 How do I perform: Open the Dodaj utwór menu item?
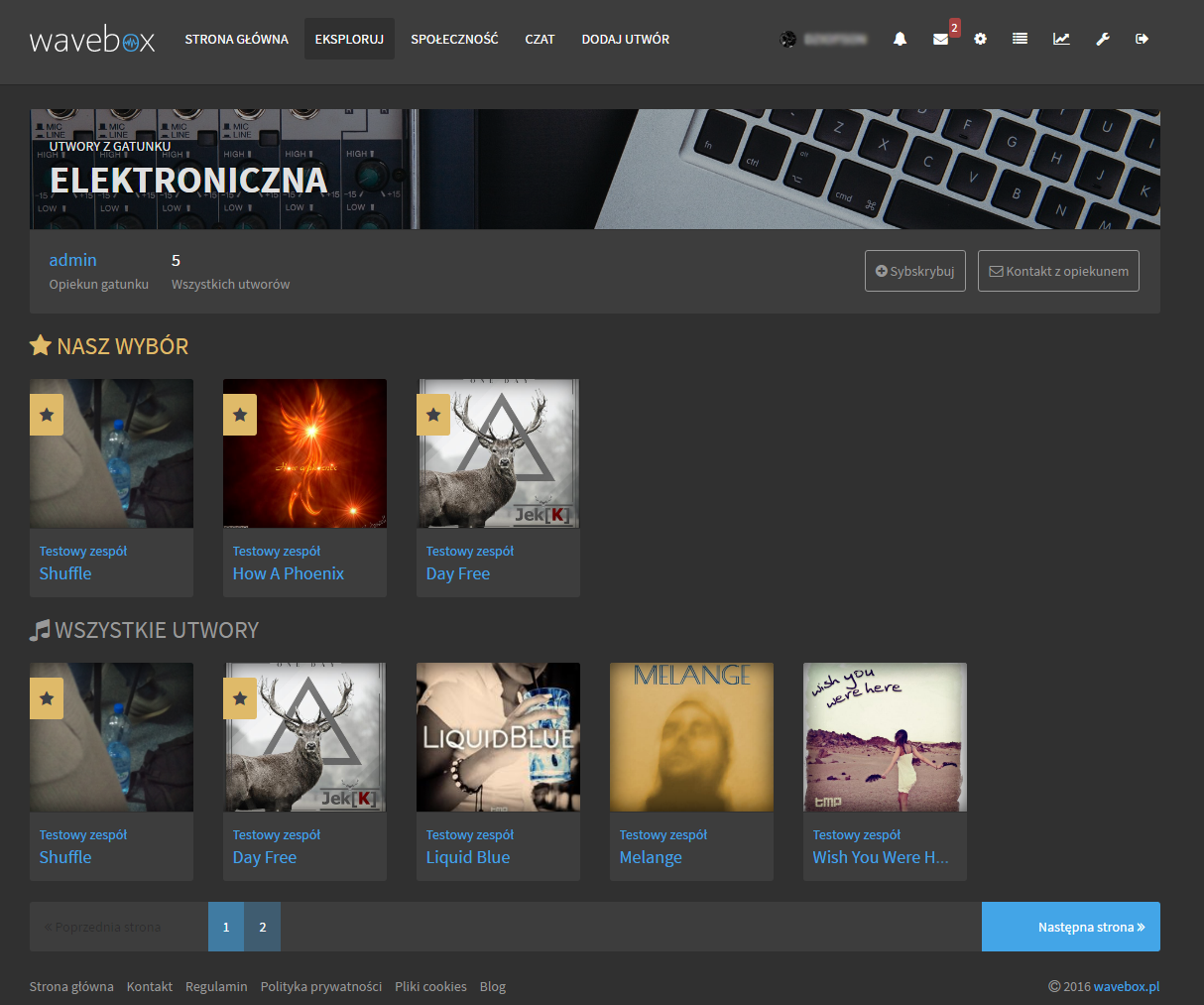point(625,39)
